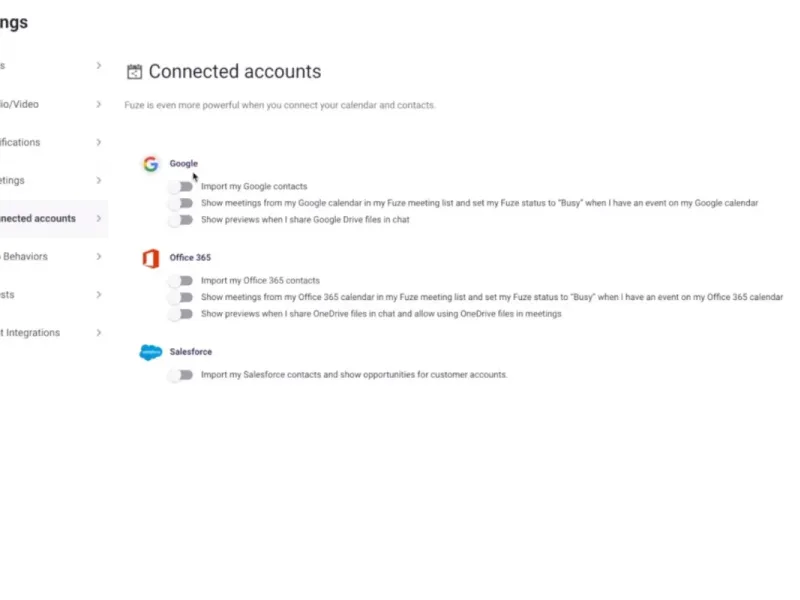Click the Salesforce heading label
Image resolution: width=800 pixels, height=600 pixels.
coord(191,352)
